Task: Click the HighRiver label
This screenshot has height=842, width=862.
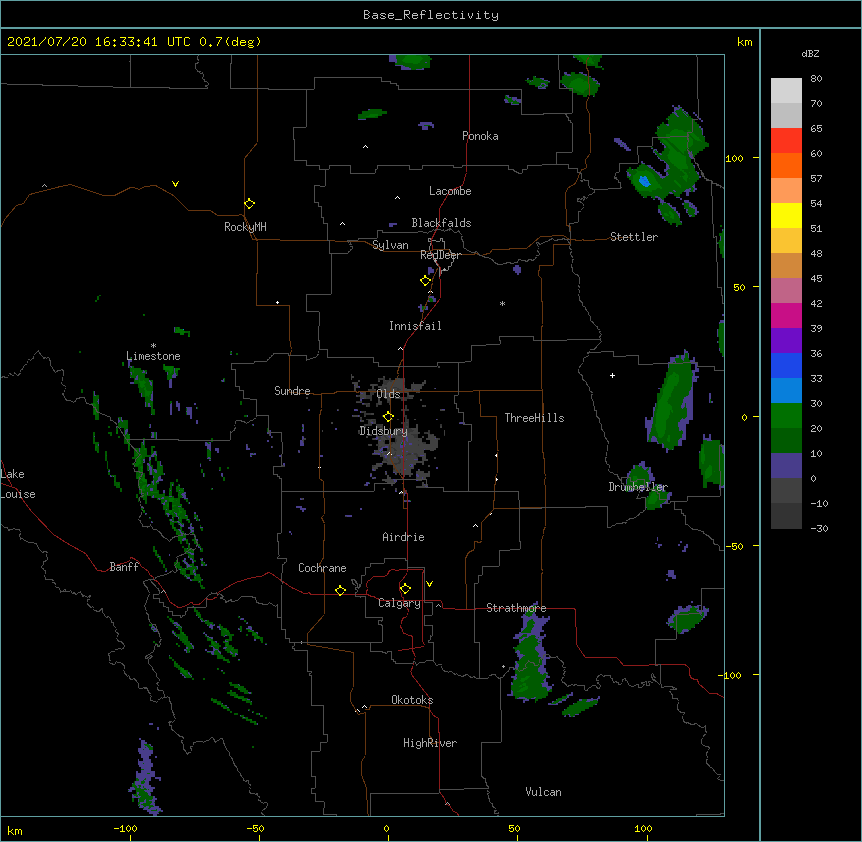Action: (430, 743)
